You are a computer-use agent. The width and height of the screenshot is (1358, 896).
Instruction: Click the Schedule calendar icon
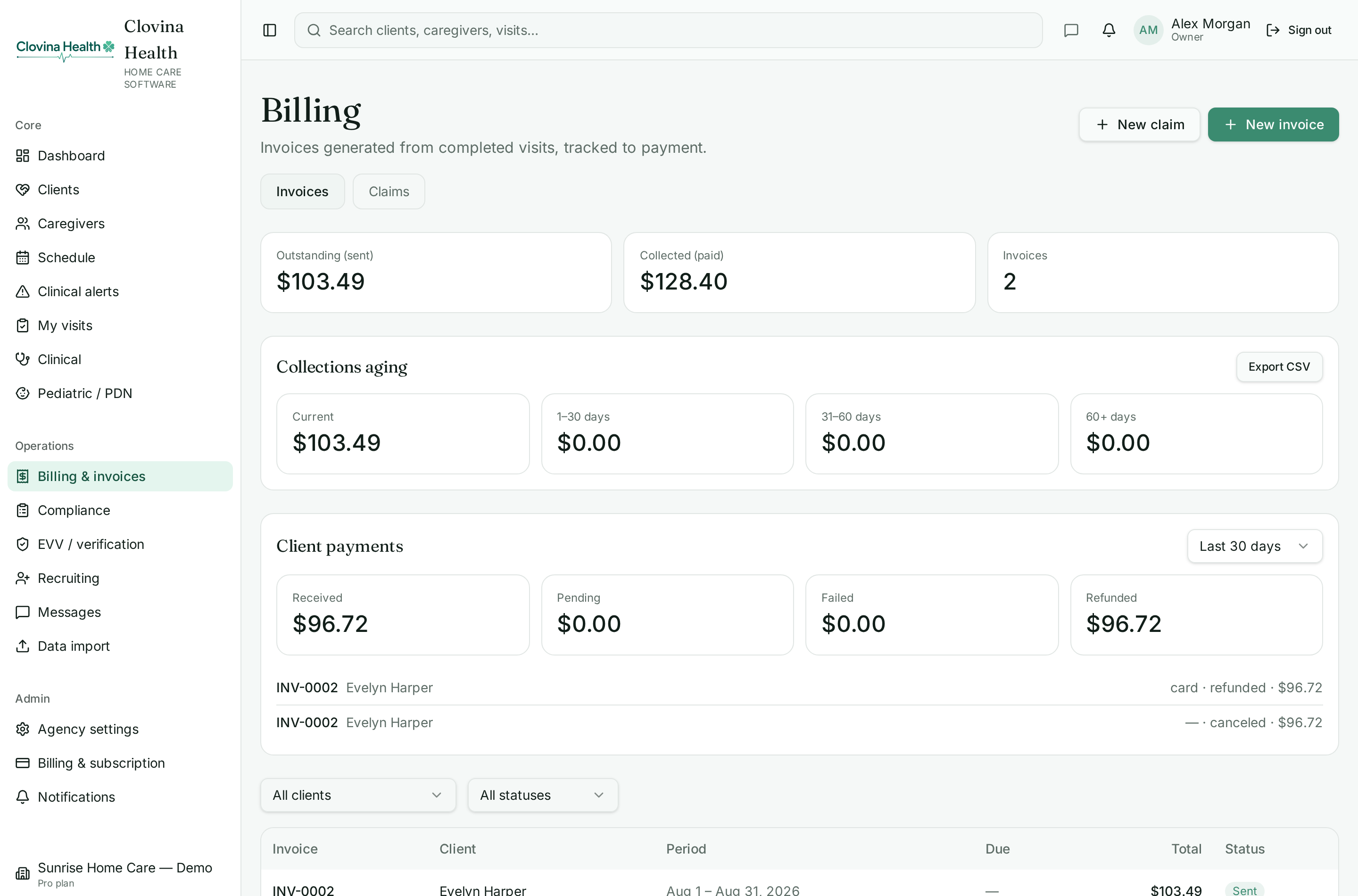tap(22, 257)
